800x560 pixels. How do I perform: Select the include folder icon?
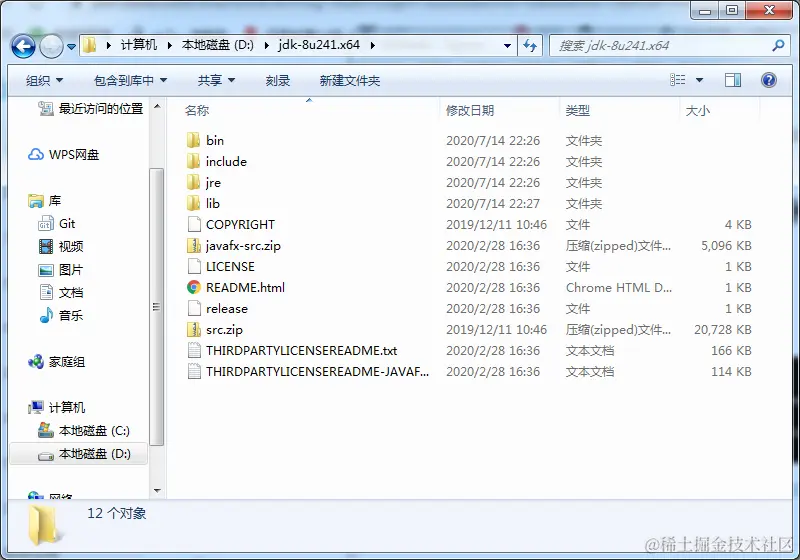coord(193,161)
